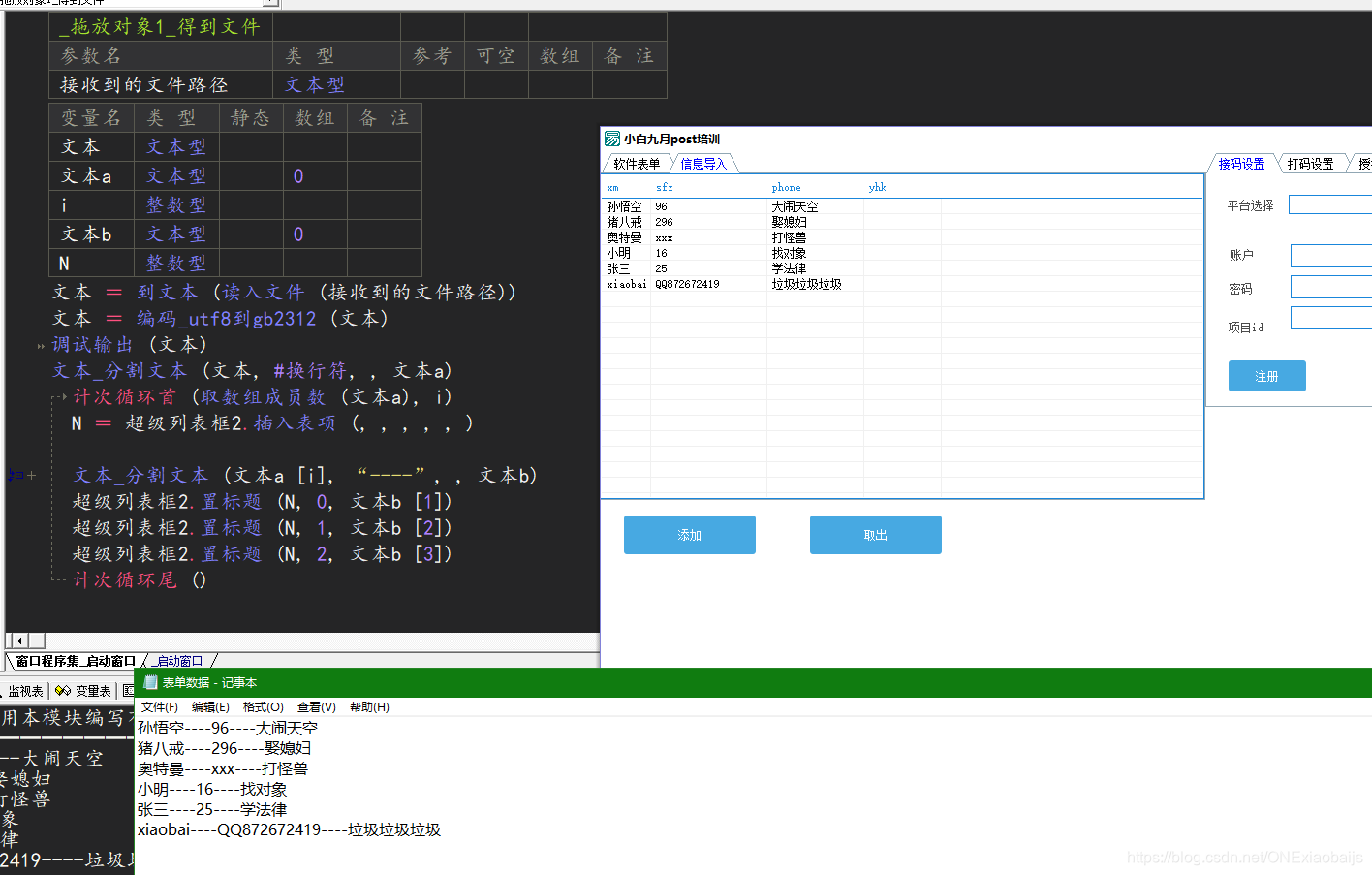
Task: Click the yhk column header
Action: [x=902, y=187]
